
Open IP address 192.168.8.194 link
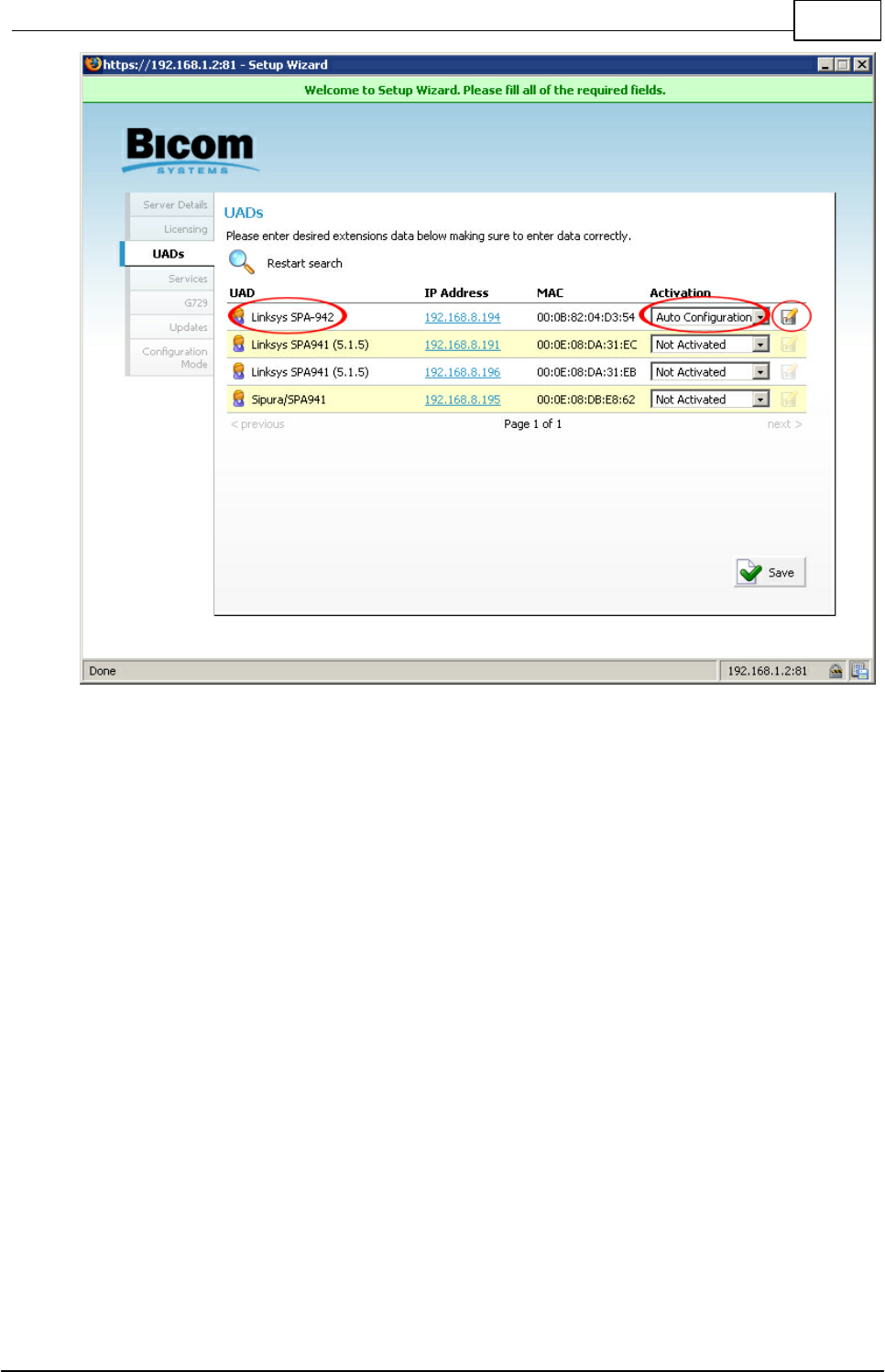pyautogui.click(x=463, y=317)
